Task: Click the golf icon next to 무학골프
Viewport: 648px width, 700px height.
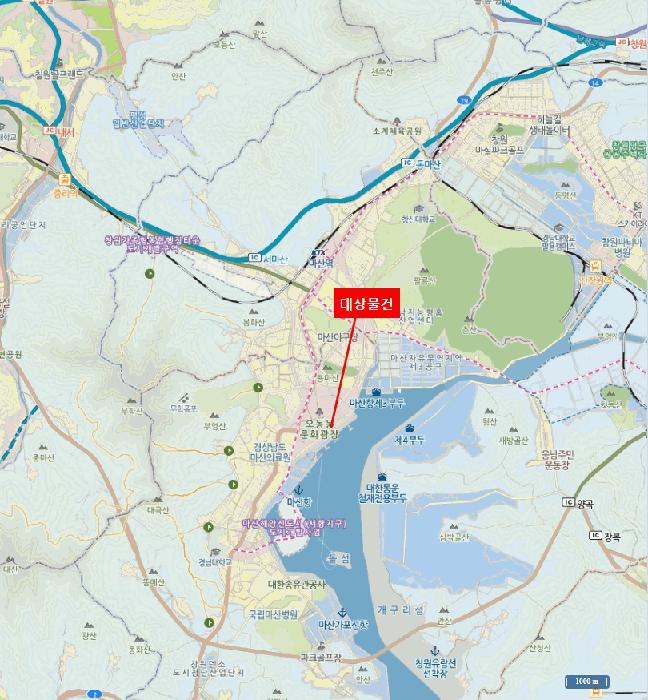Action: pyautogui.click(x=183, y=397)
